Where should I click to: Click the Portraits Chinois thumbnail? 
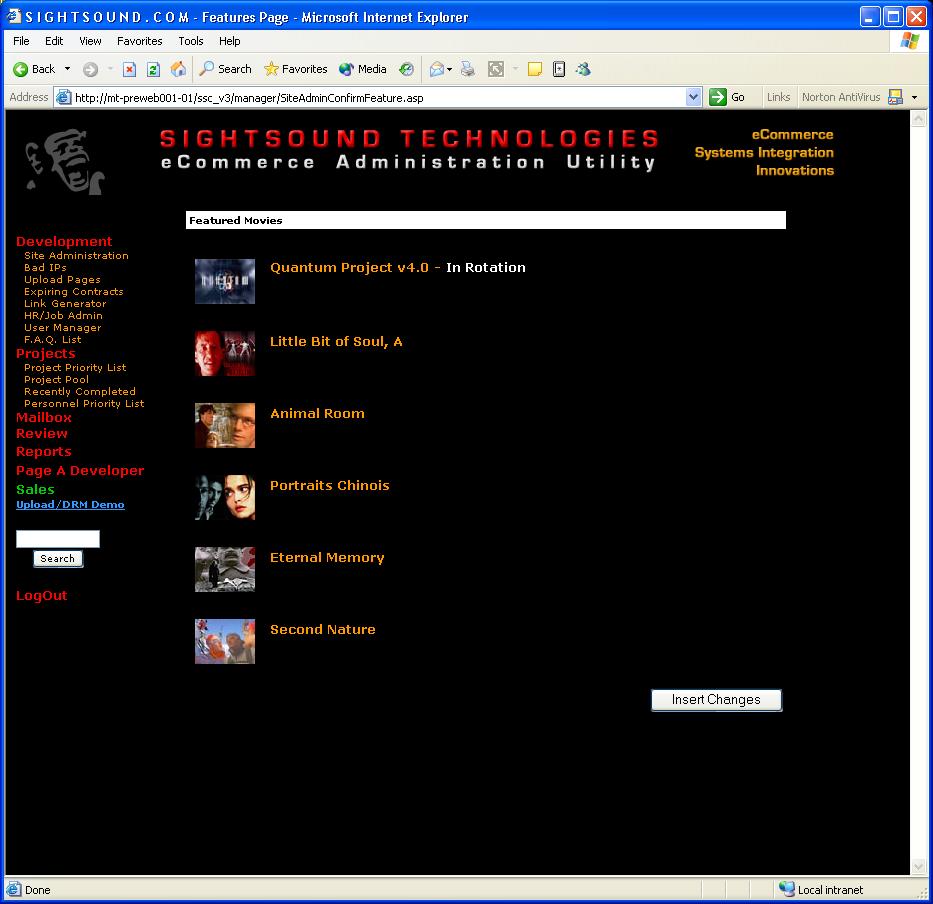(225, 498)
